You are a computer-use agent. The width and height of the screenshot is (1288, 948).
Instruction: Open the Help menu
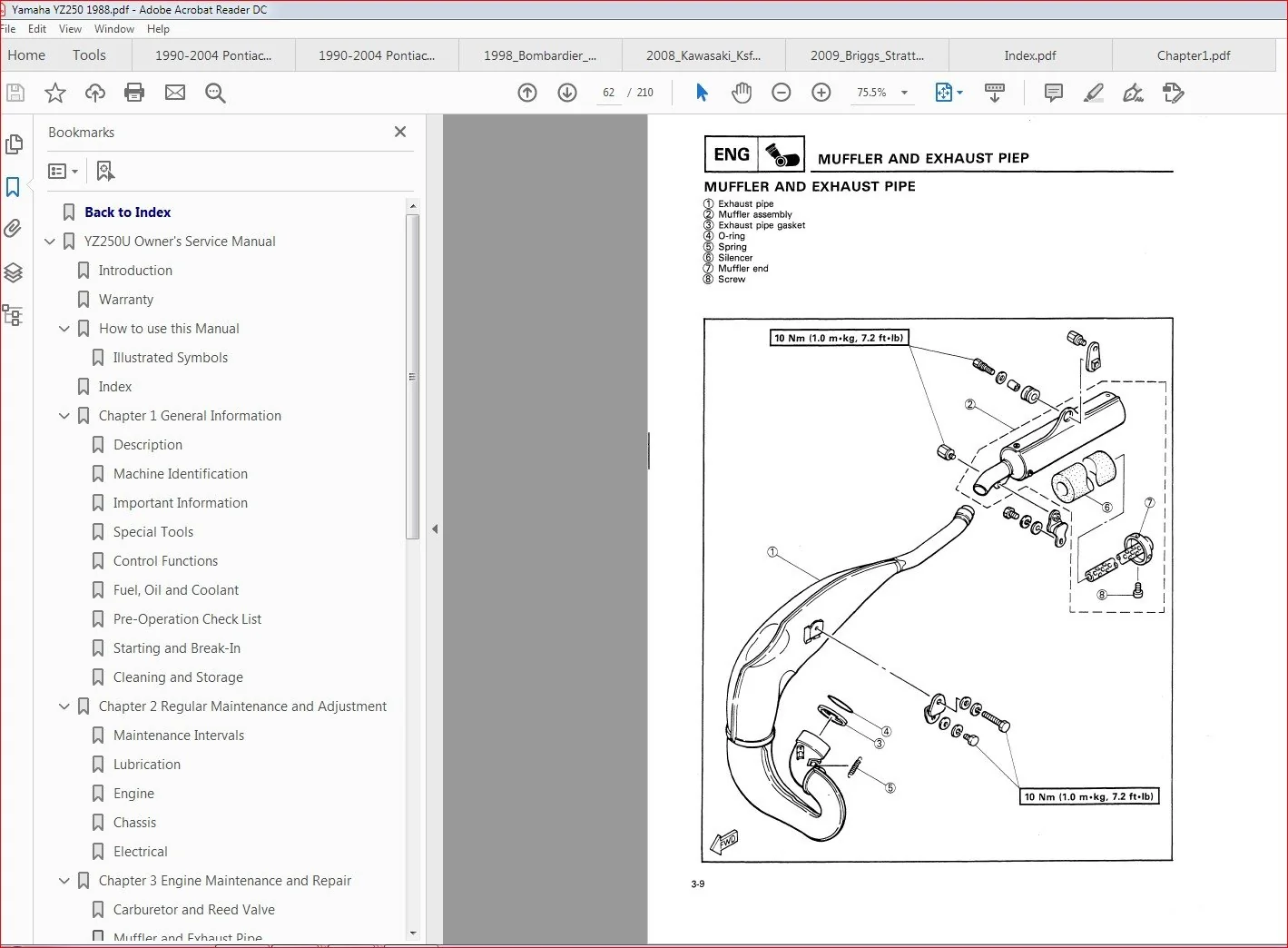pyautogui.click(x=158, y=29)
